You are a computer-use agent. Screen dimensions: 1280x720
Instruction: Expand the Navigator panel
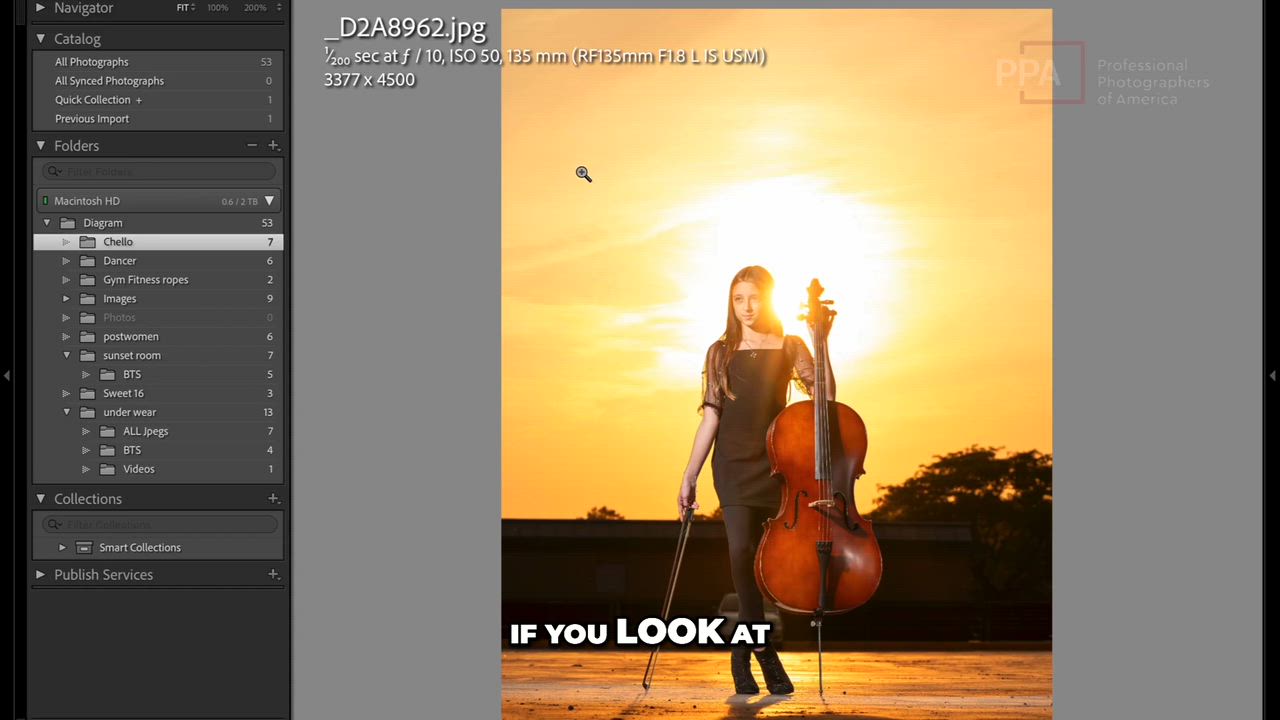pyautogui.click(x=41, y=8)
